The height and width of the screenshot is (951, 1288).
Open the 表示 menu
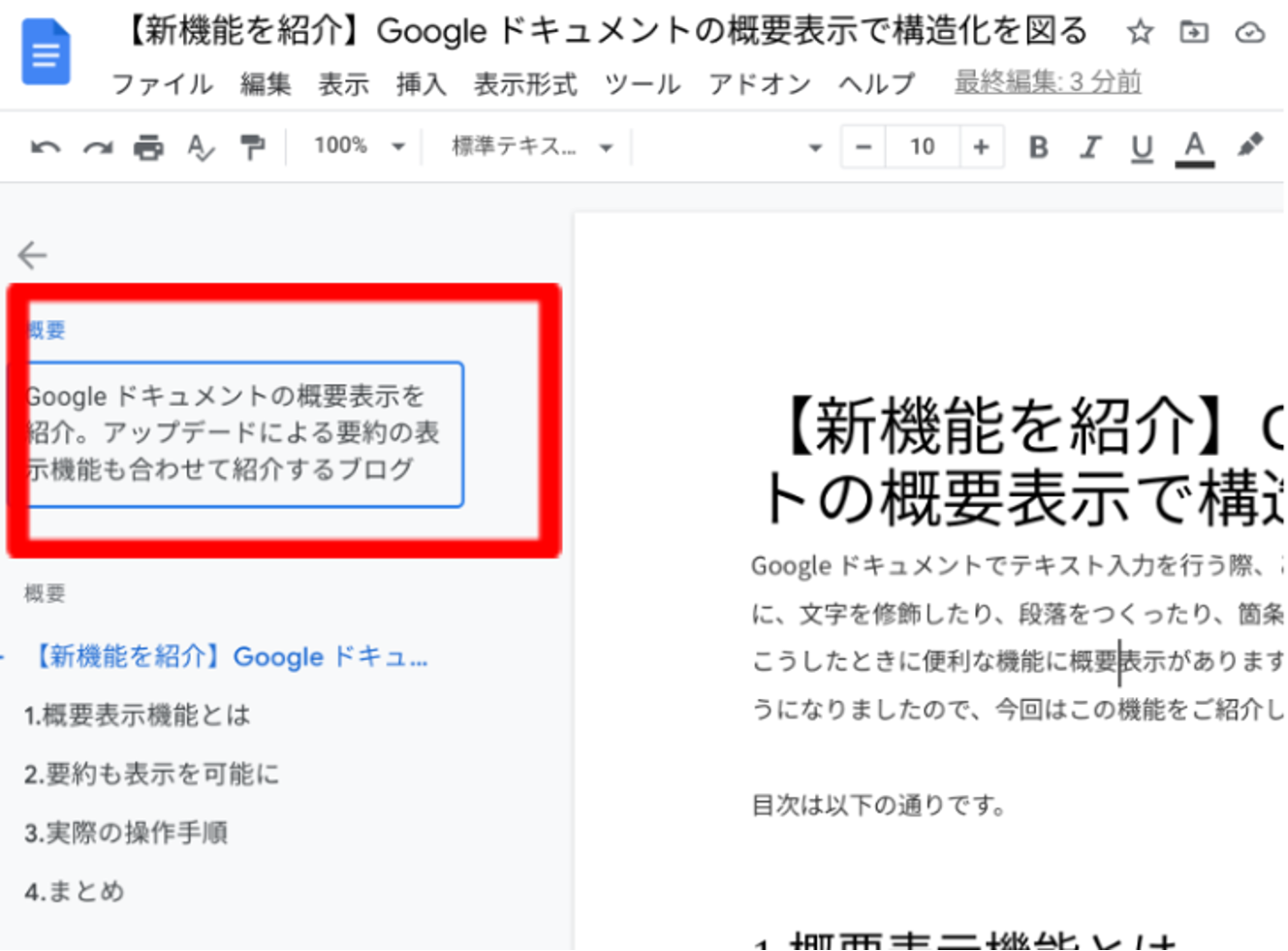343,84
